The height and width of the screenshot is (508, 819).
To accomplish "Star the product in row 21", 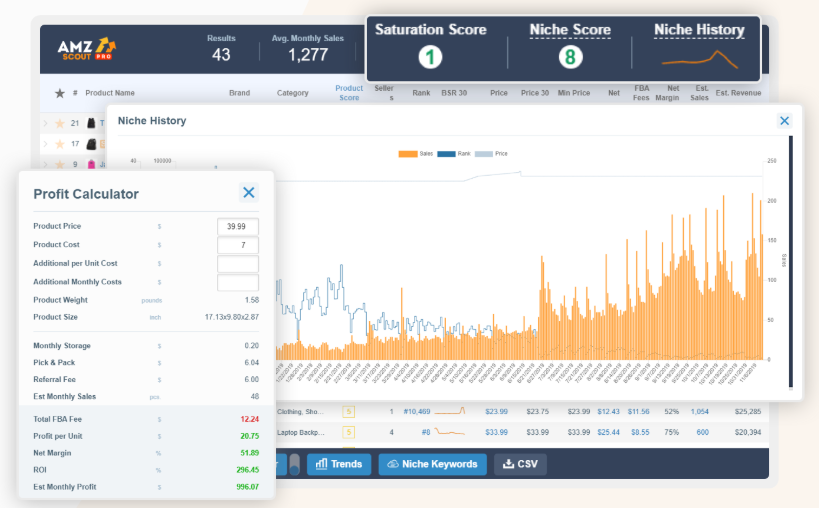I will coord(60,123).
